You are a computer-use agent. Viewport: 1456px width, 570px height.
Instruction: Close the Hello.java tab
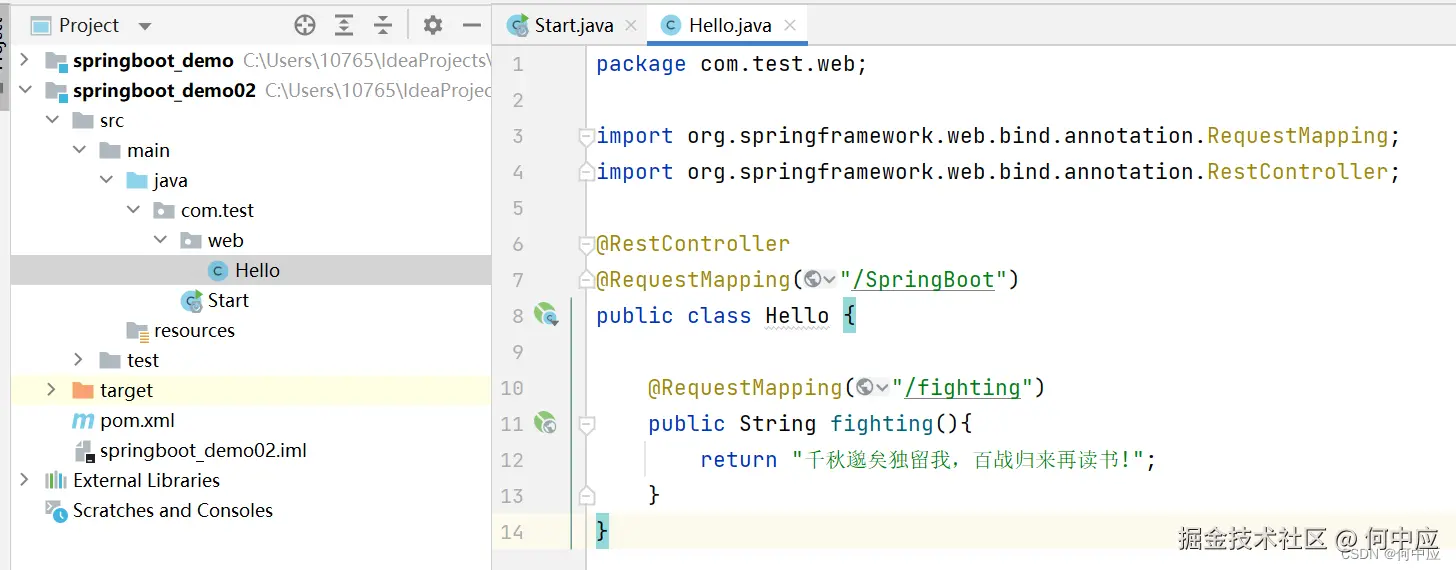790,26
